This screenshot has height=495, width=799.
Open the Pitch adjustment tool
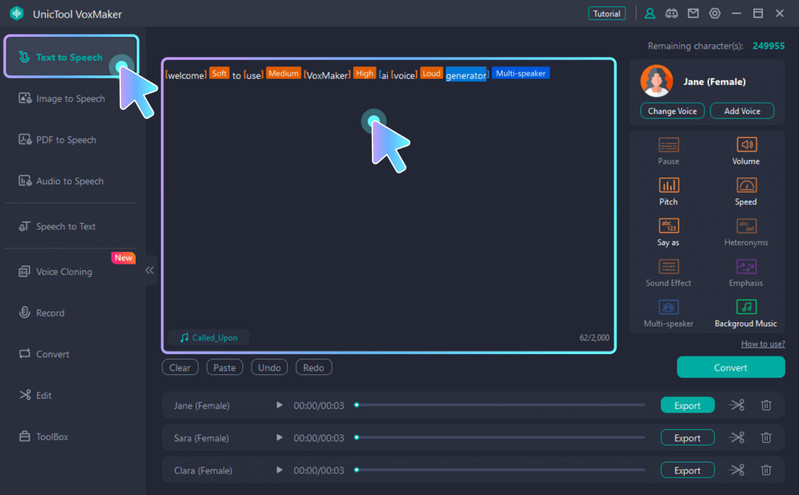[668, 191]
